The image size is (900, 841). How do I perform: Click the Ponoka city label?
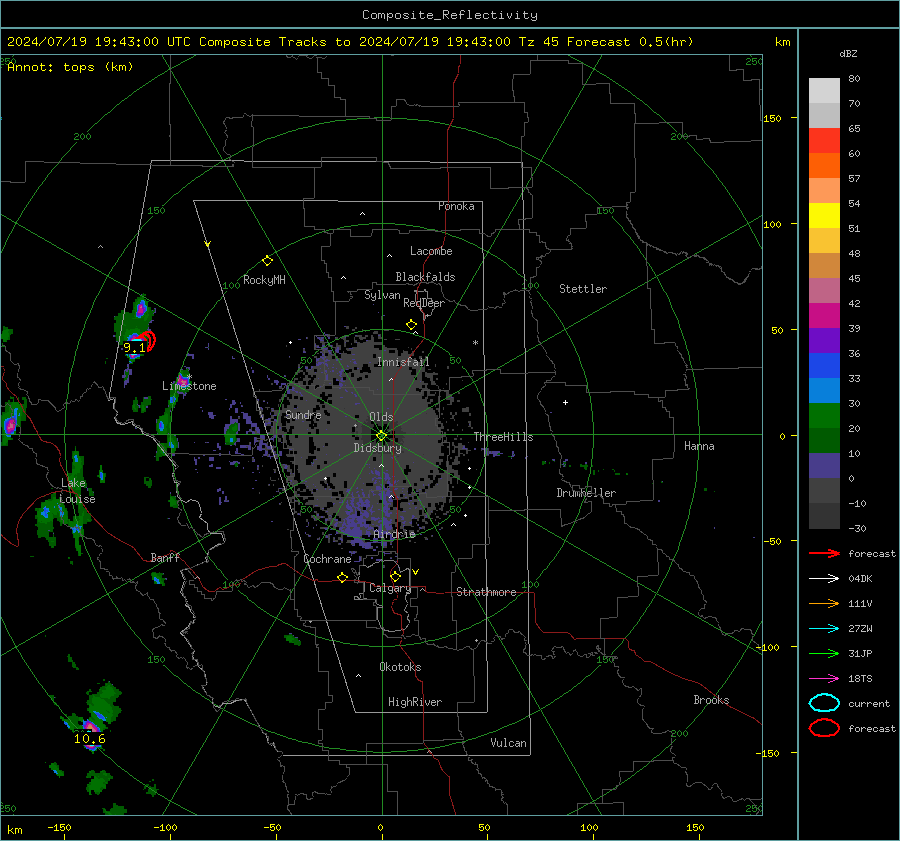point(456,206)
